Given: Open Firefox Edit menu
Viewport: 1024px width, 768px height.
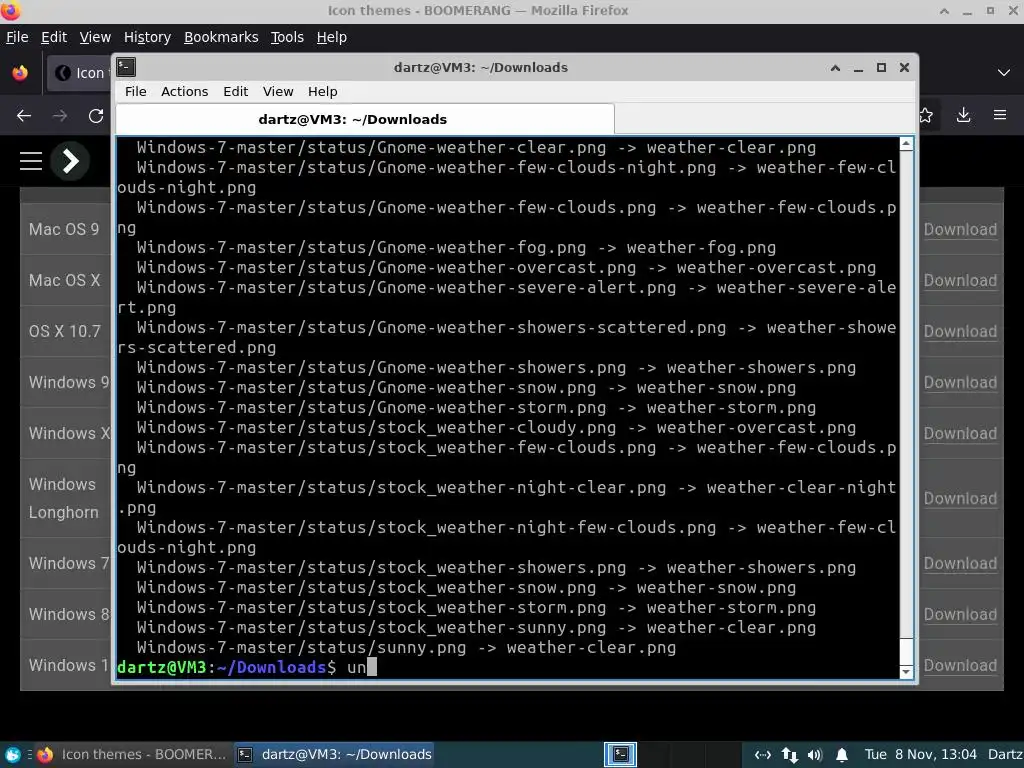Looking at the screenshot, I should [x=54, y=37].
